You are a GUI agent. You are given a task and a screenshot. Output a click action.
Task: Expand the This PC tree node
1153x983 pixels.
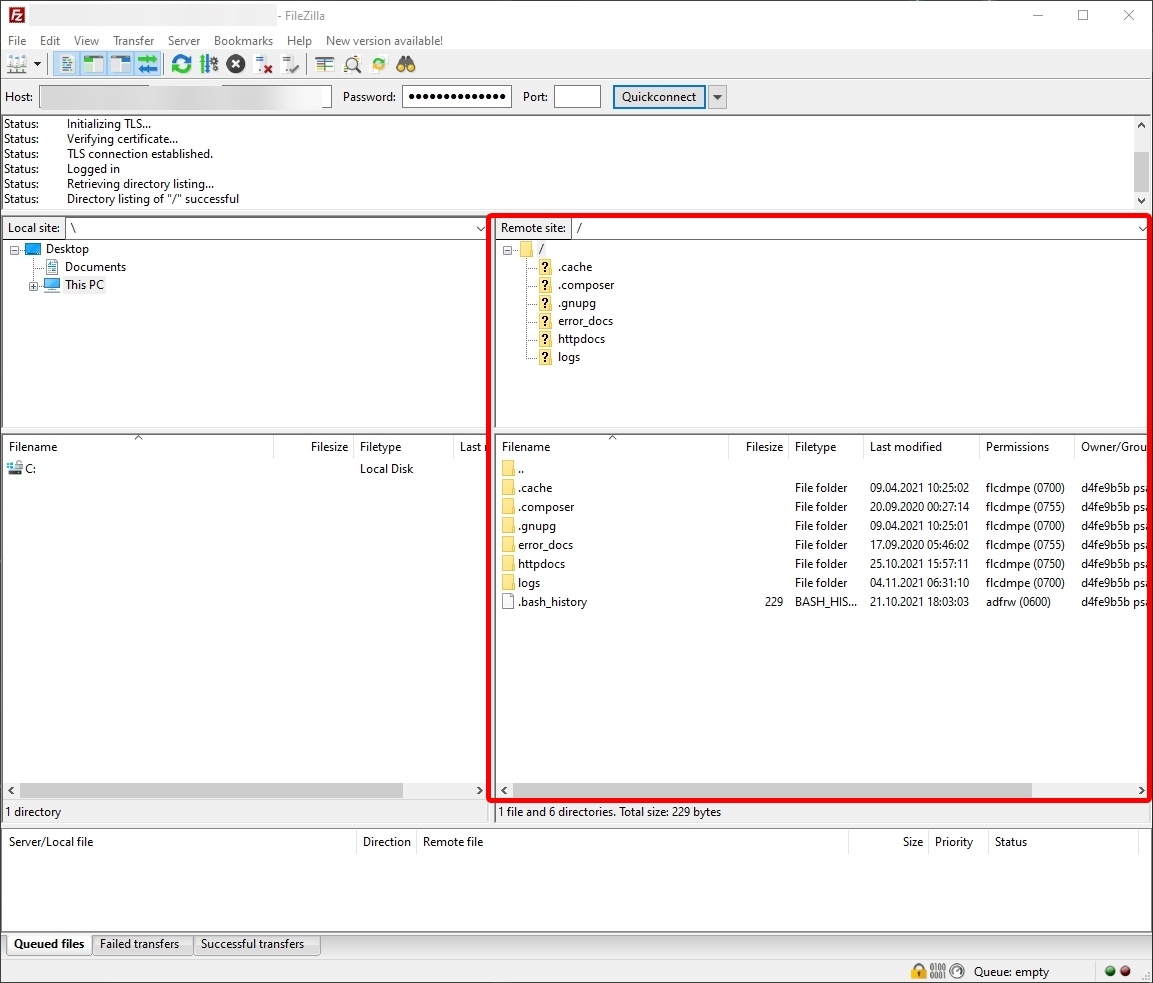pos(33,286)
